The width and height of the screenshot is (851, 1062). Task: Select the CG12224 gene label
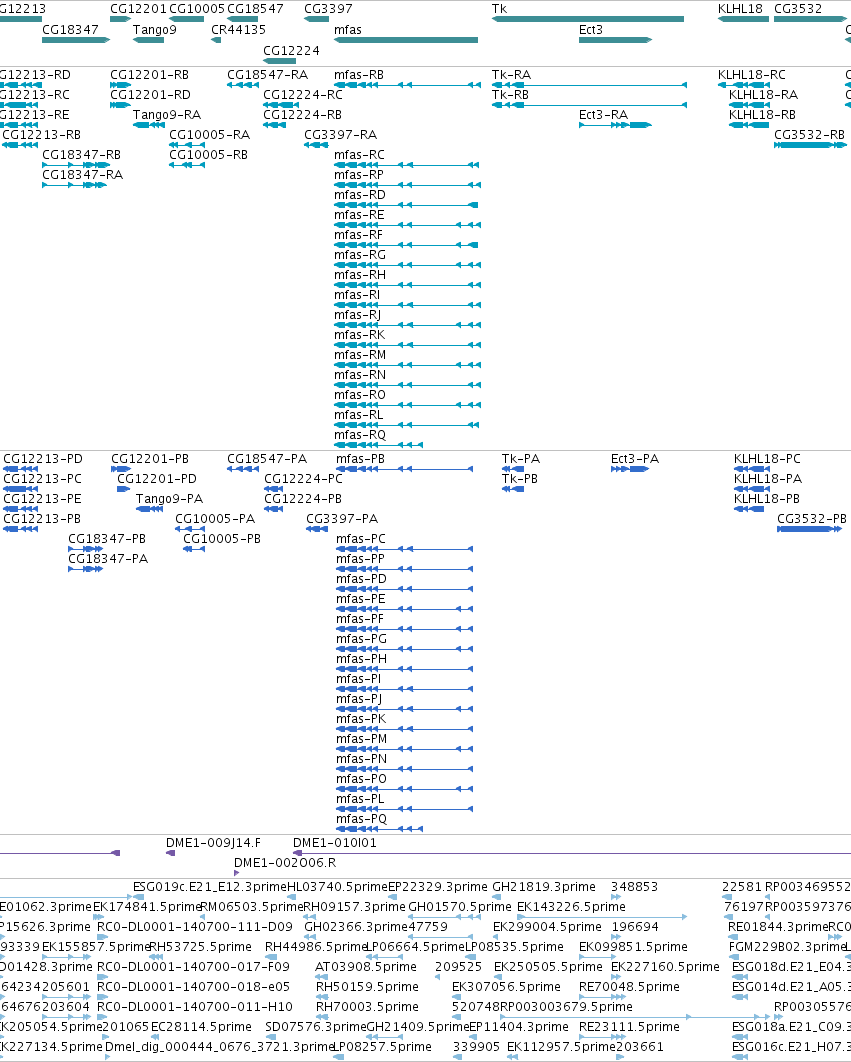tap(291, 51)
